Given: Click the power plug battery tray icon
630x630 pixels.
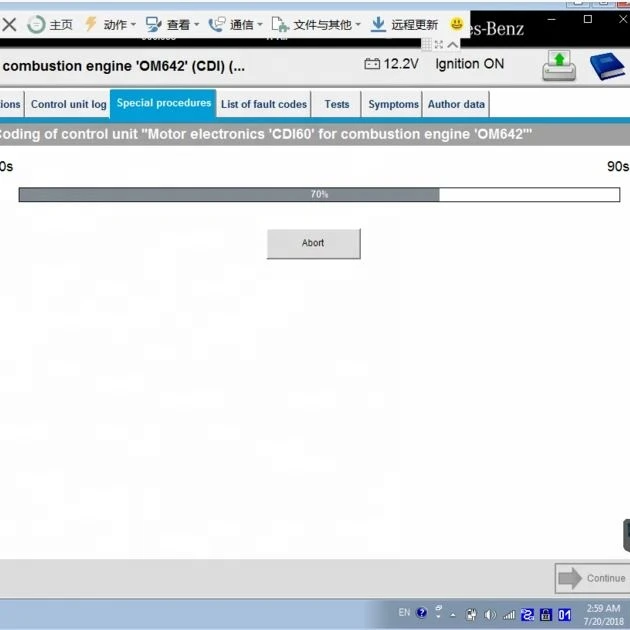Looking at the screenshot, I should point(471,614).
